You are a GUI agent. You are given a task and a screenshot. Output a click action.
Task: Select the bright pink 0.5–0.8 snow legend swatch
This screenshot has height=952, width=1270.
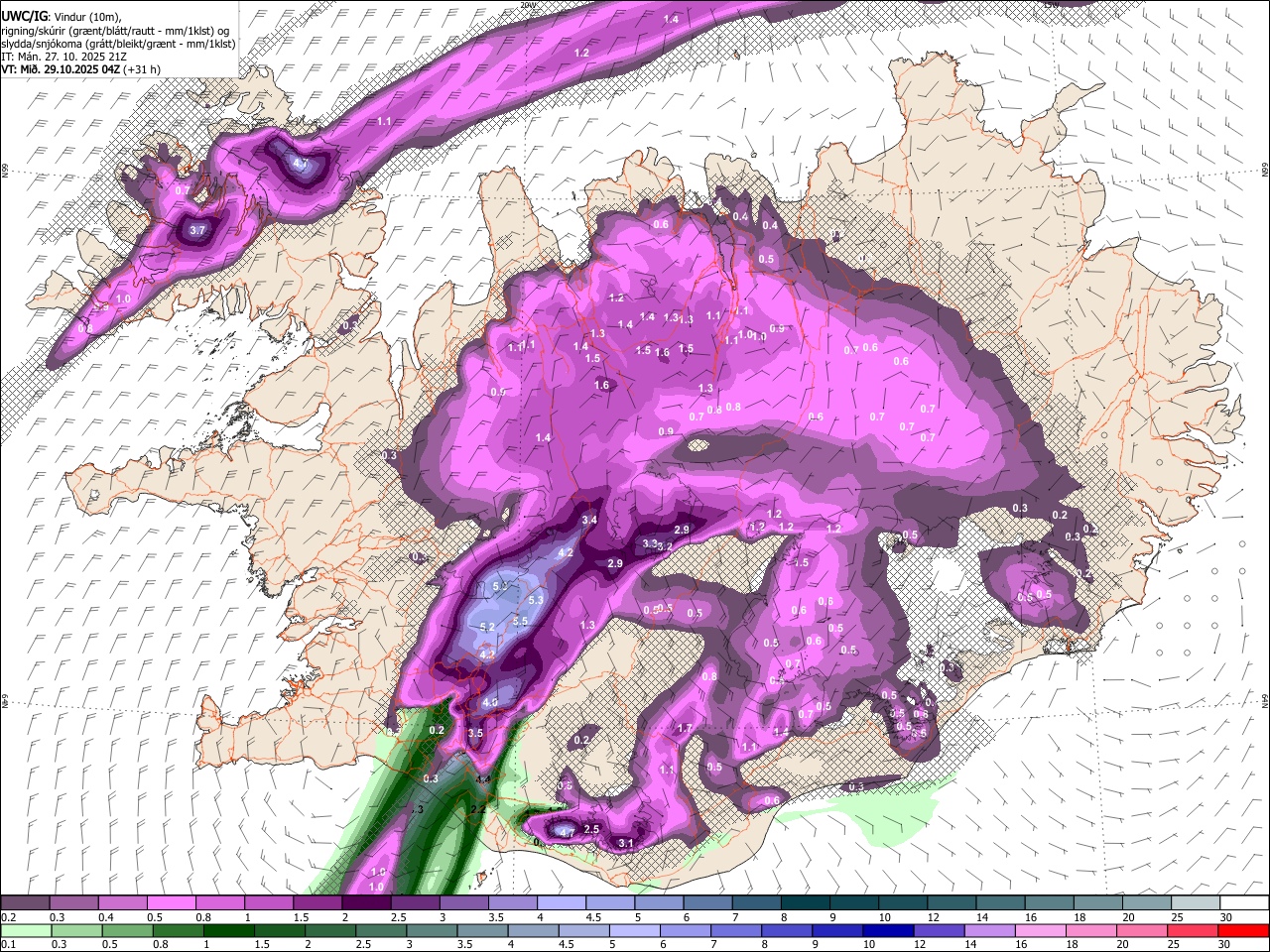point(171,903)
